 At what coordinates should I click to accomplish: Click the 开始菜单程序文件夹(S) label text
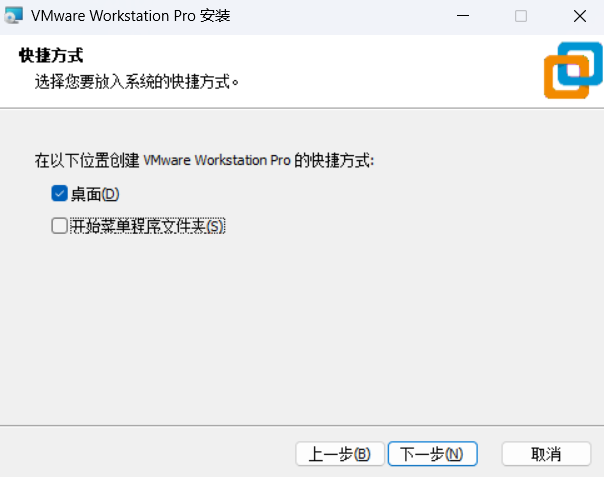148,226
